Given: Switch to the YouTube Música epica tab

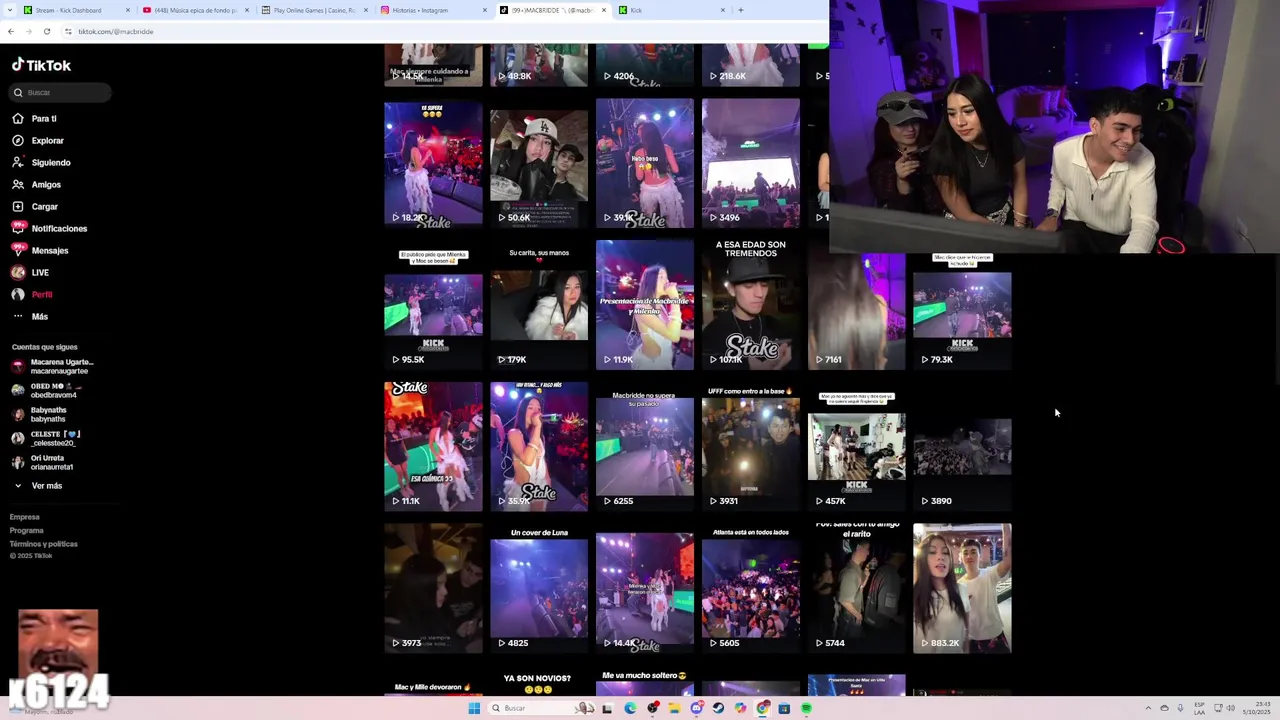Looking at the screenshot, I should click(x=195, y=10).
